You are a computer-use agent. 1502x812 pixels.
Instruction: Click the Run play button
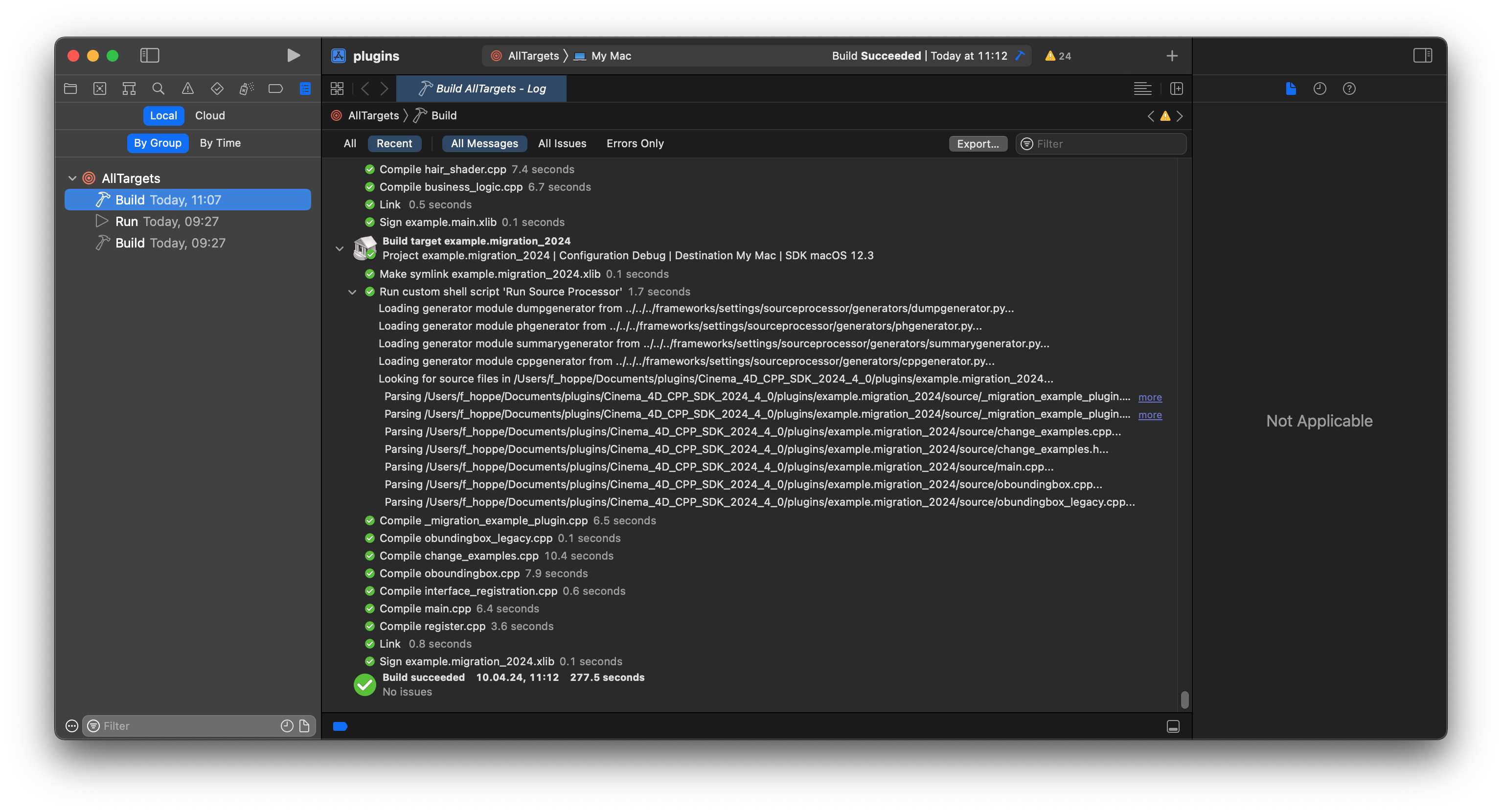coord(293,55)
